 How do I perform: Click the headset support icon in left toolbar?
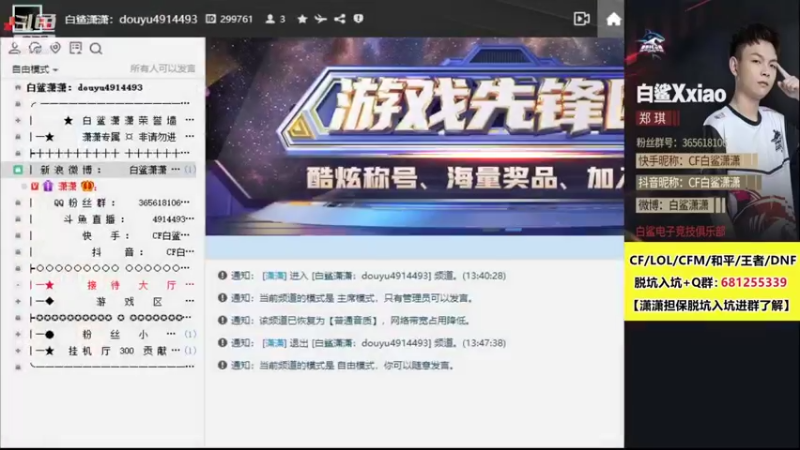click(35, 48)
